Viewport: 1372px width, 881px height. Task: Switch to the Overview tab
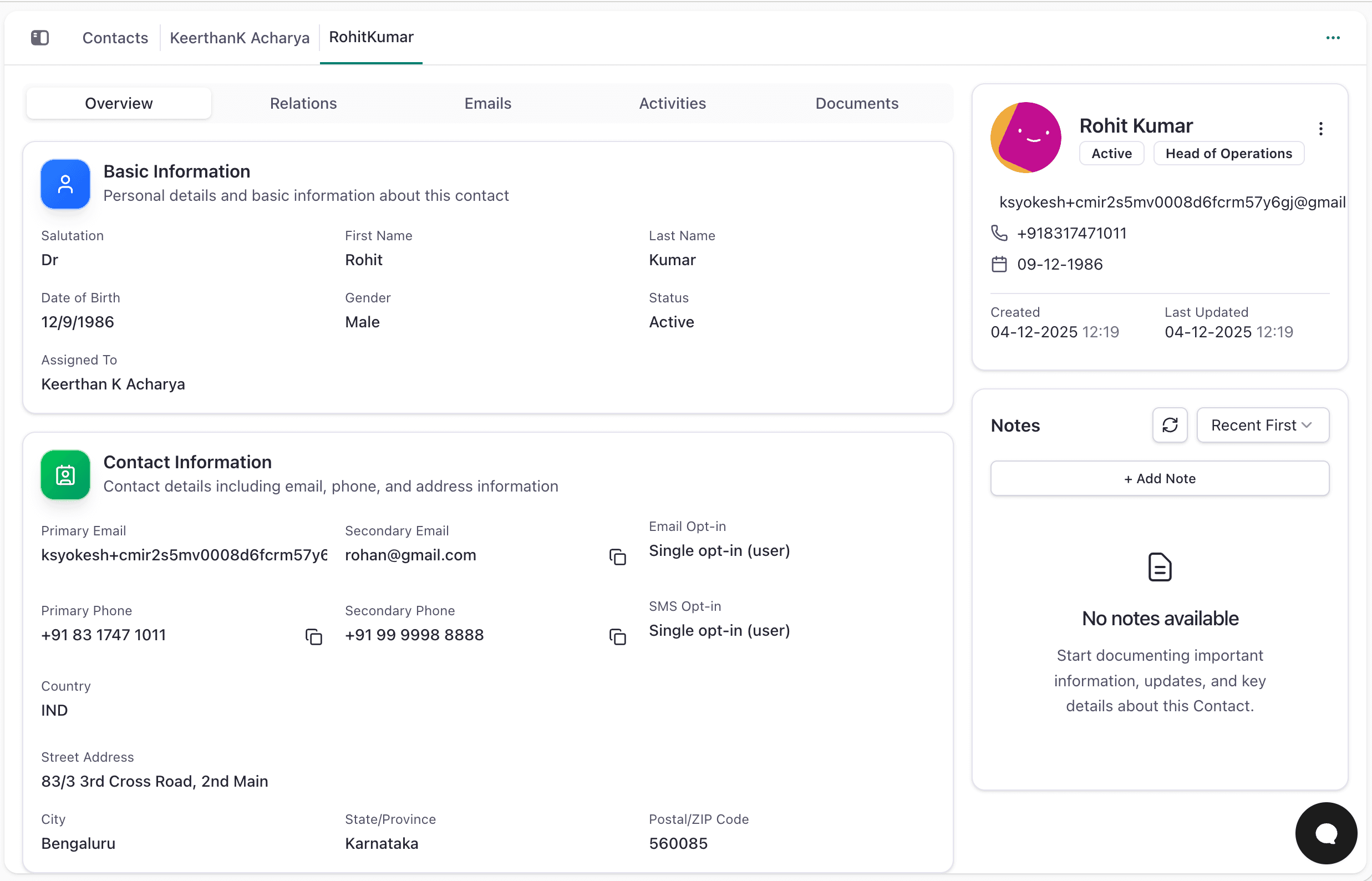[x=119, y=103]
